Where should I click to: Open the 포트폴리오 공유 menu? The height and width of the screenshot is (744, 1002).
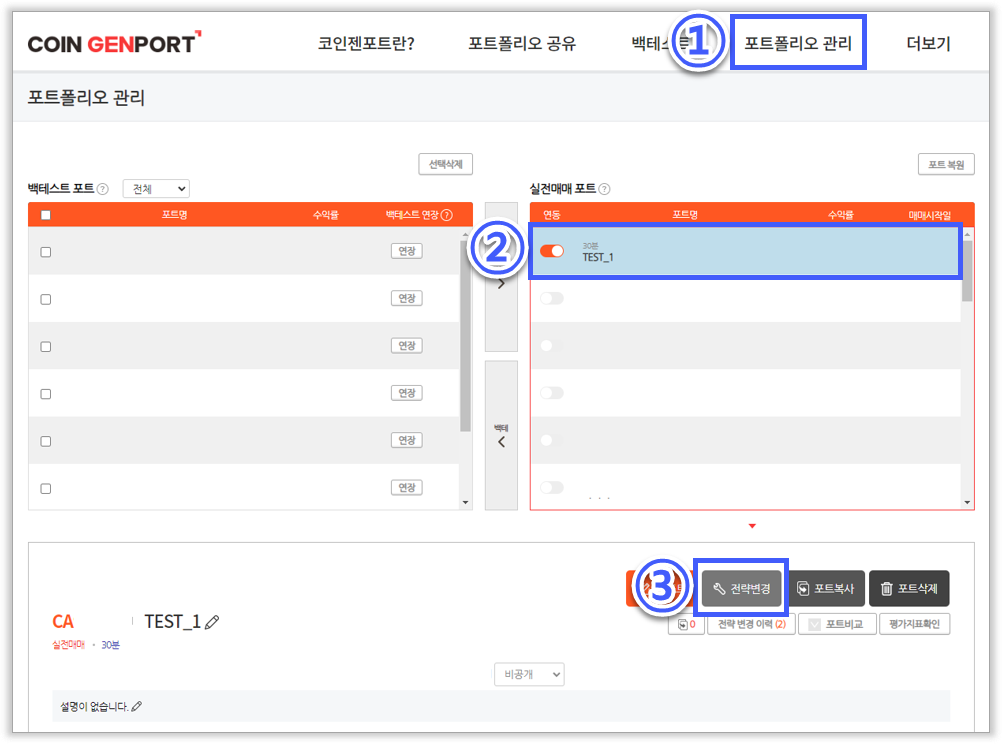coord(522,44)
